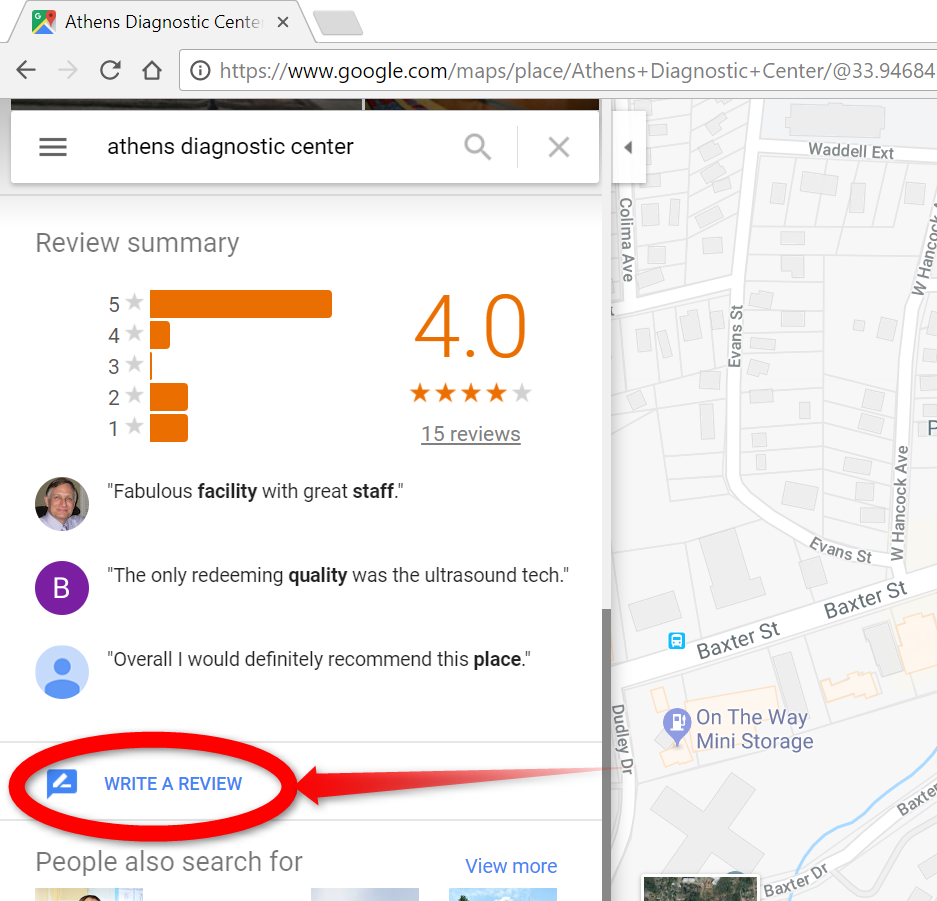Viewport: 937px width, 901px height.
Task: Select the bus stop icon on Baxter St
Action: [x=676, y=640]
